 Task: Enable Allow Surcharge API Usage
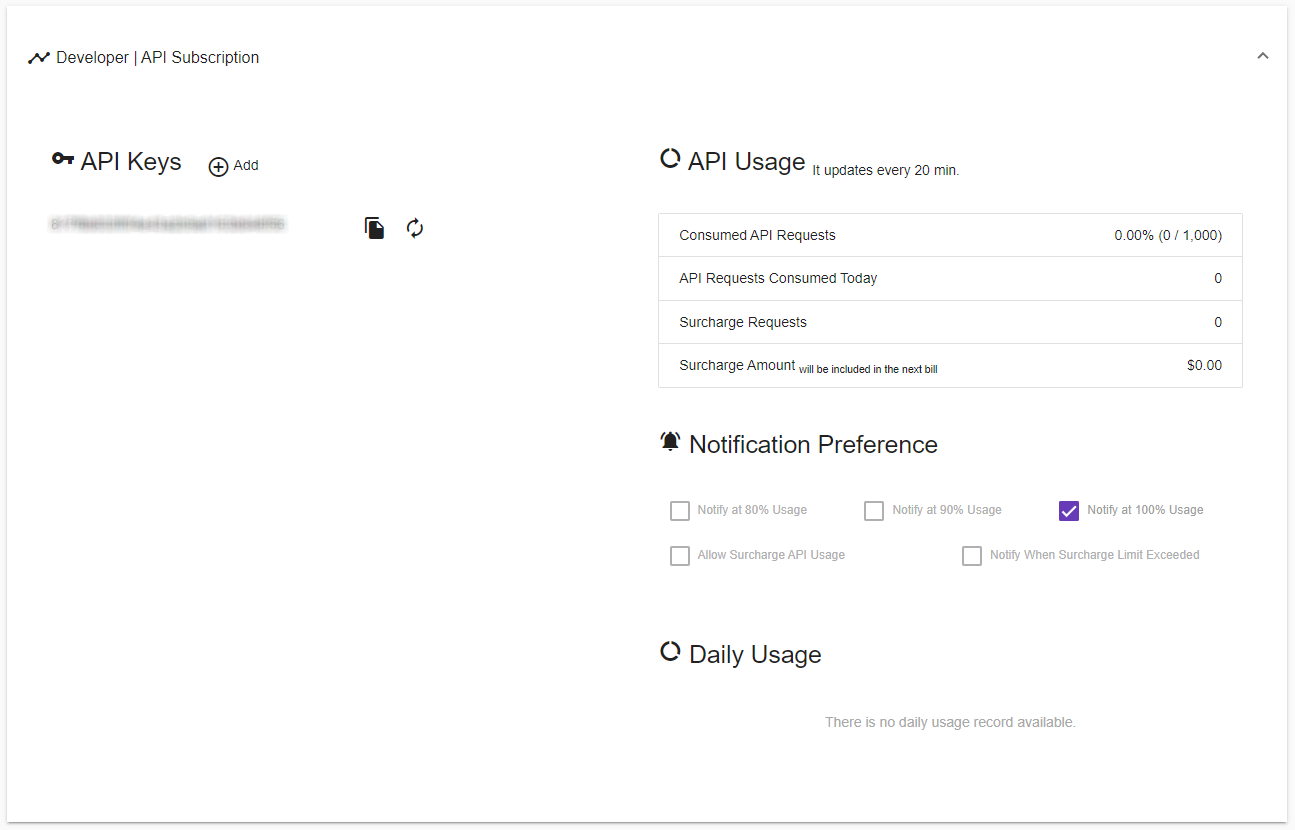pyautogui.click(x=680, y=555)
